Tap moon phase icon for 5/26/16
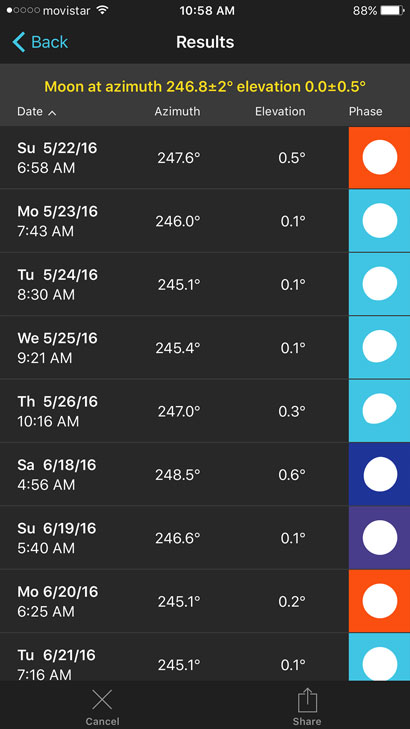This screenshot has width=410, height=729. tap(379, 411)
